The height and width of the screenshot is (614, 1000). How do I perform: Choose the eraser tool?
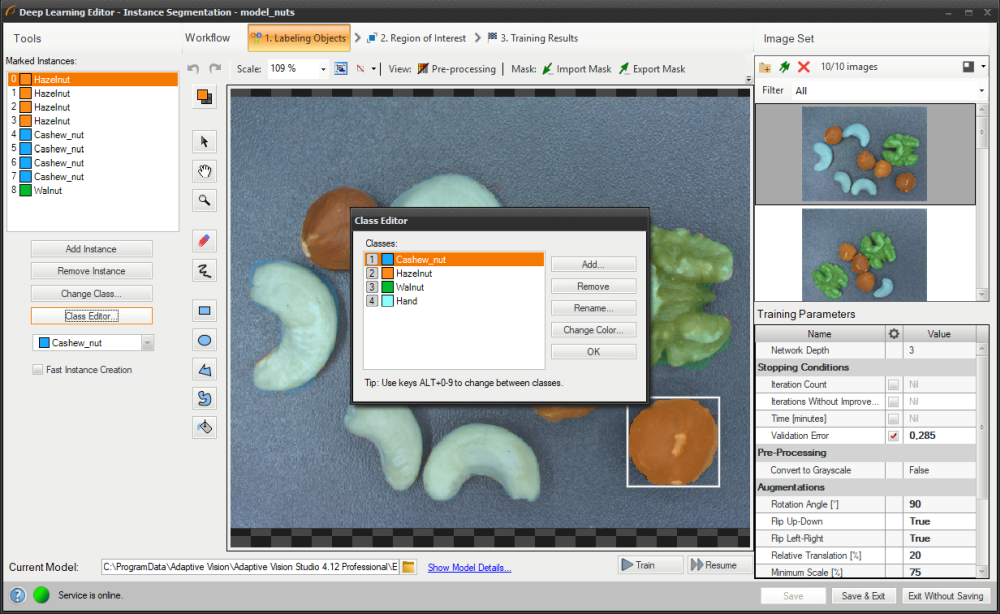point(204,241)
